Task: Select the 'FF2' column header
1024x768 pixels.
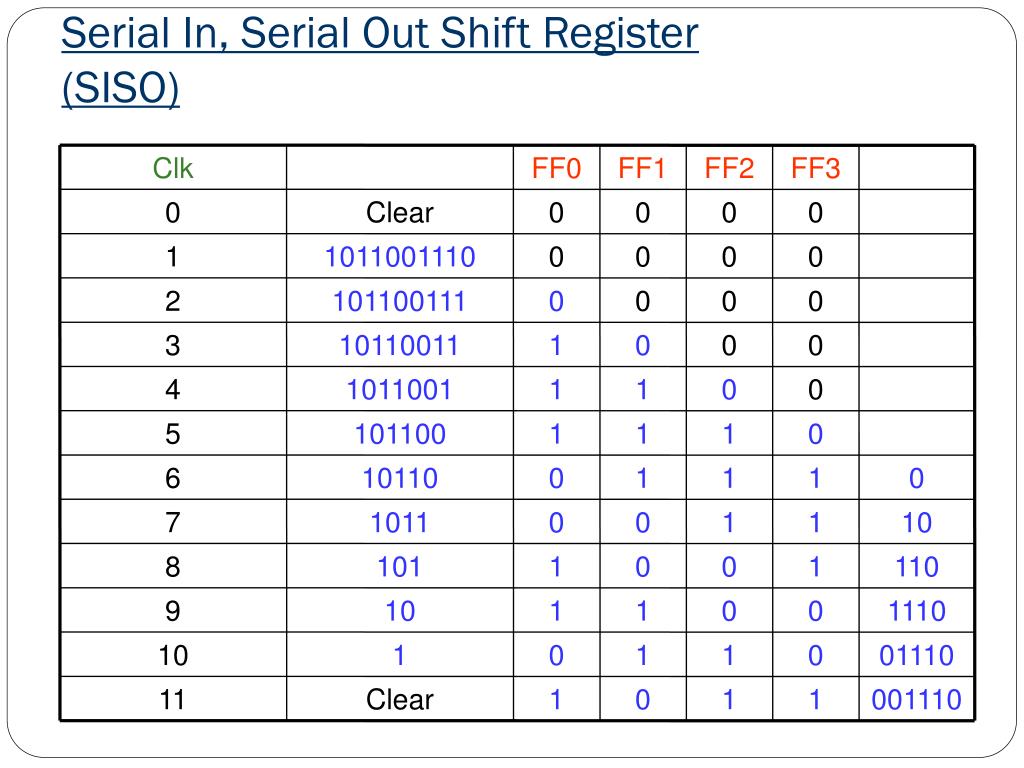Action: 729,168
